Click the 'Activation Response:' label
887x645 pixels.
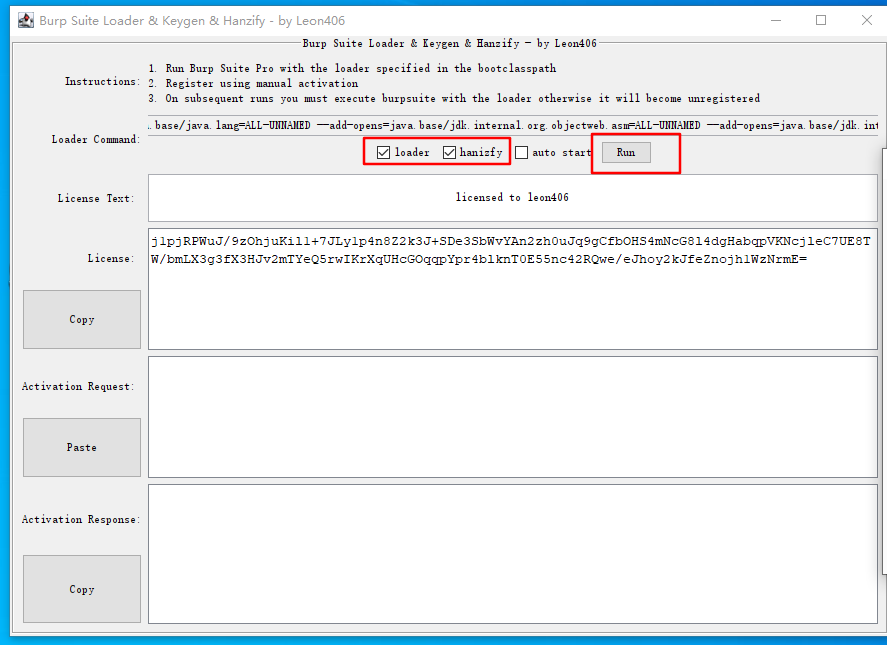[x=80, y=519]
